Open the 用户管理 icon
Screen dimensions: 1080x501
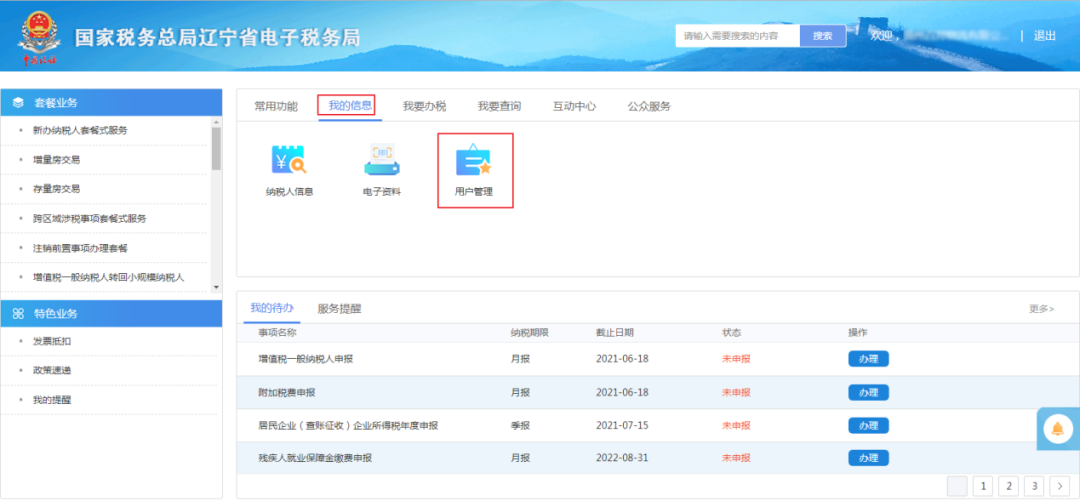(x=474, y=161)
